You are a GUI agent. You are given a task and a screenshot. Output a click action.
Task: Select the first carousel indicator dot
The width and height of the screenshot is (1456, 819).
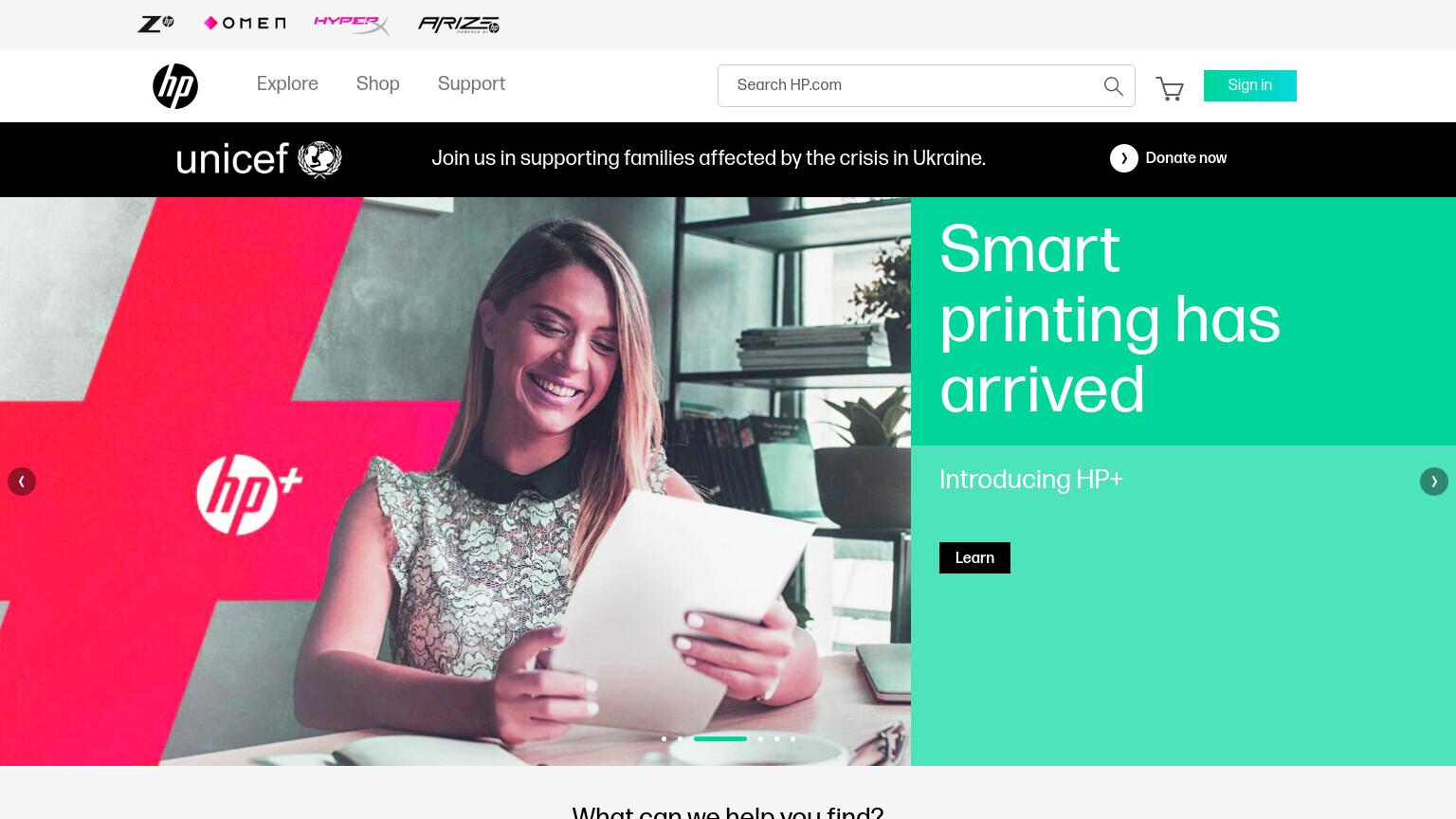pyautogui.click(x=664, y=738)
